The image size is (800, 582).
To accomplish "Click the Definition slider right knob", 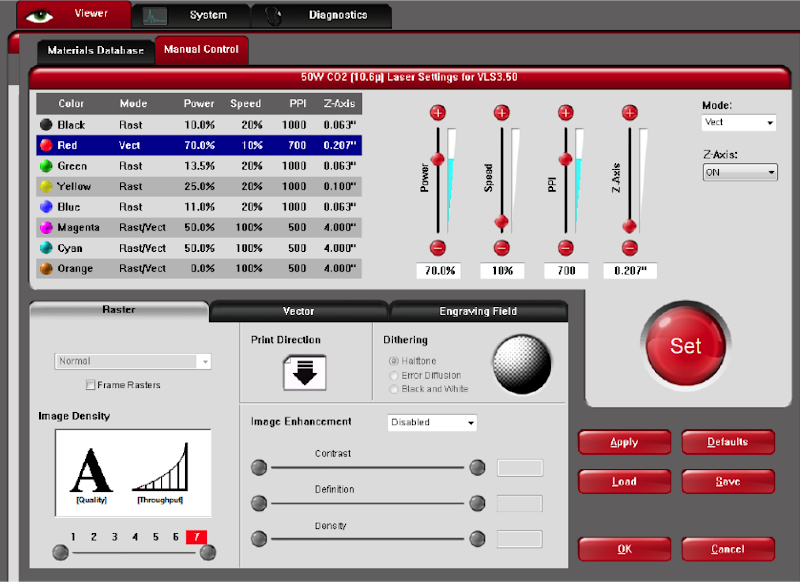I will (x=478, y=503).
